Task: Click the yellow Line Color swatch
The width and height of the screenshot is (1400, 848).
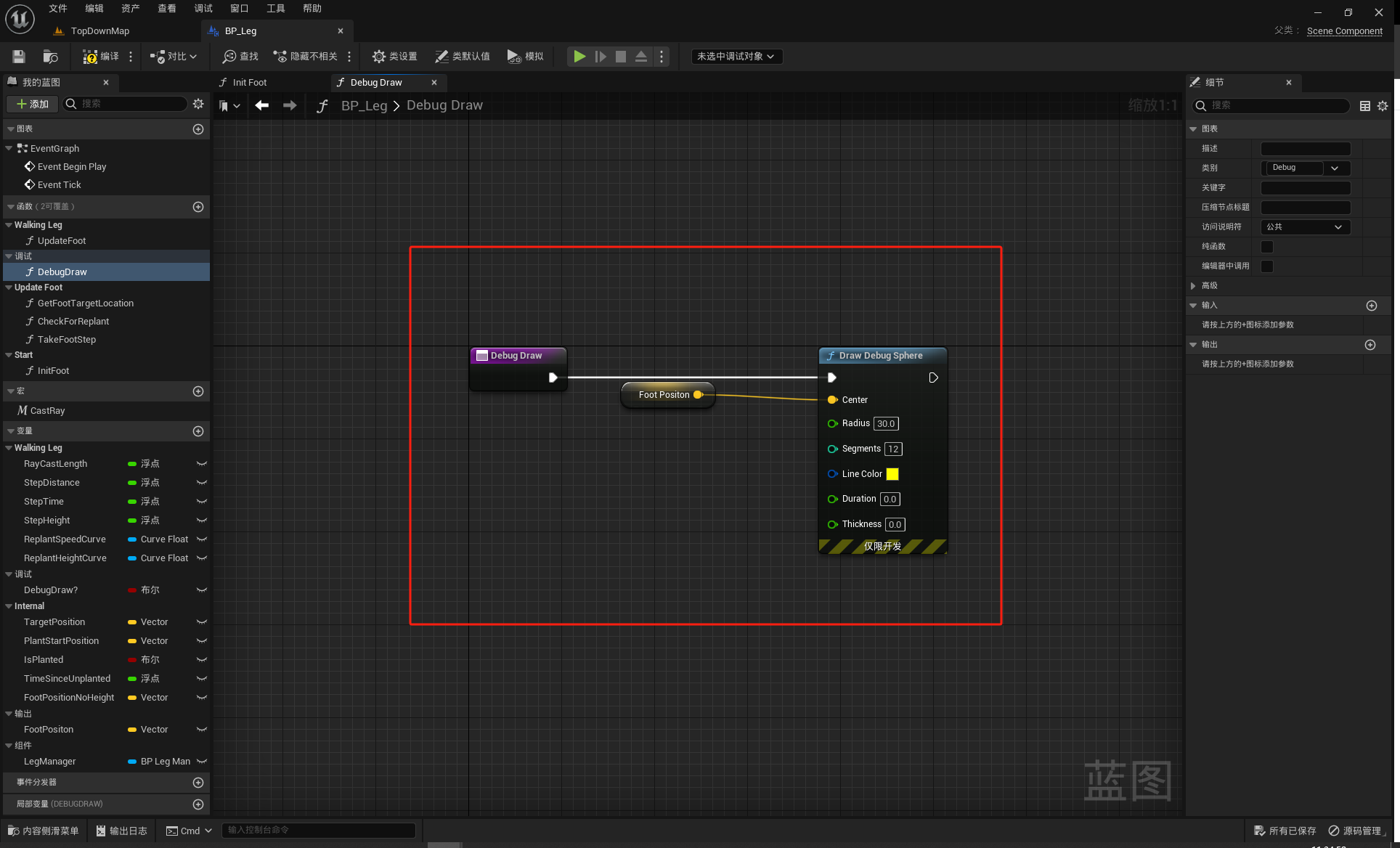Action: point(892,474)
